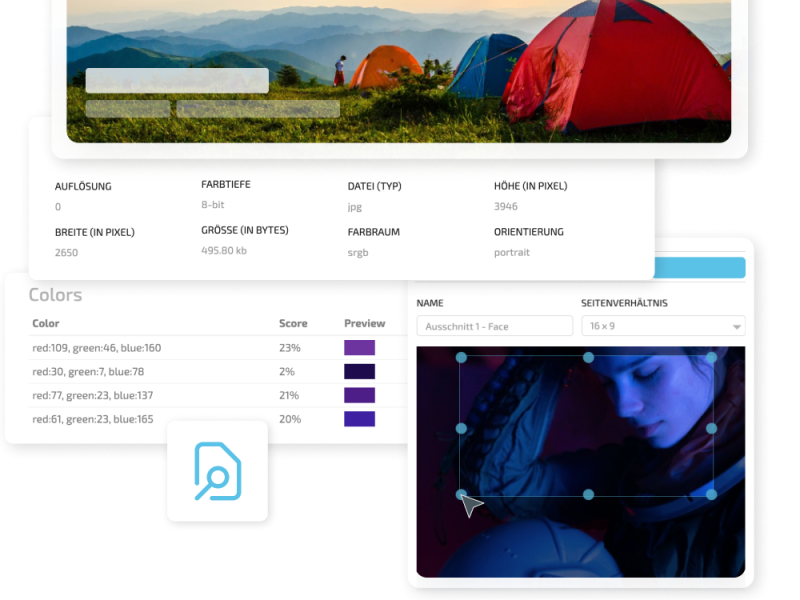The image size is (800, 600).
Task: Click the document search magnifier icon
Action: click(218, 471)
